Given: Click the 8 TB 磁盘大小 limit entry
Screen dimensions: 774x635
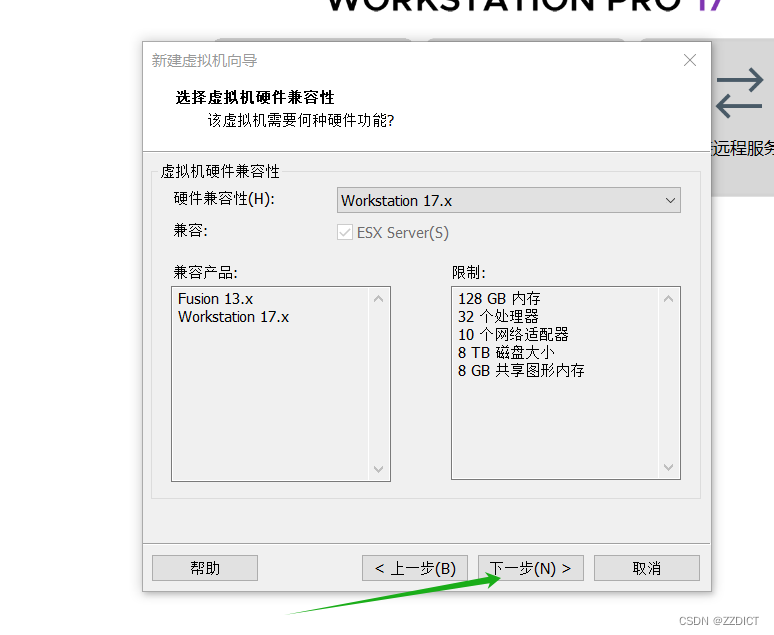Looking at the screenshot, I should (x=506, y=353).
